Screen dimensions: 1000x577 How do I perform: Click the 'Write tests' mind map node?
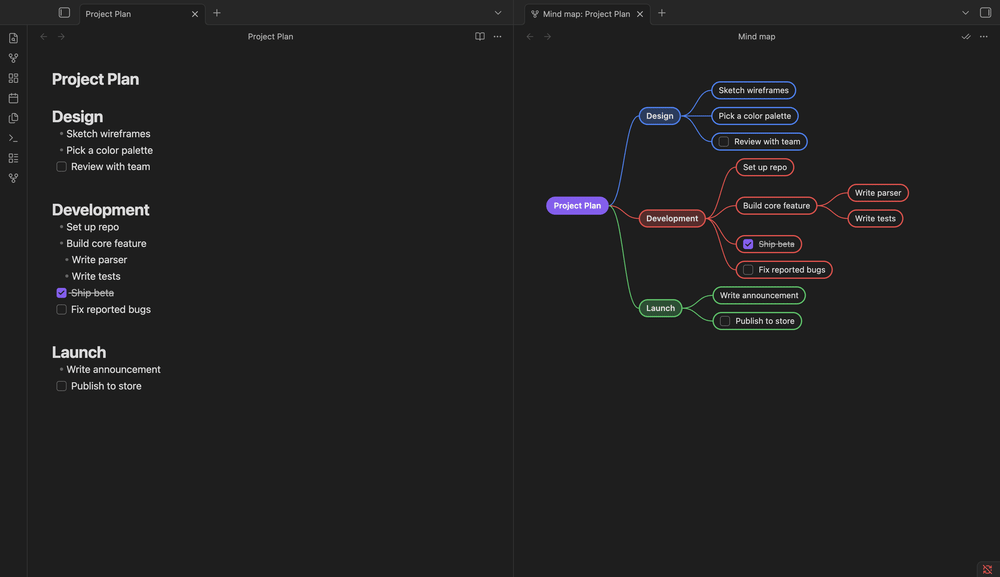875,218
